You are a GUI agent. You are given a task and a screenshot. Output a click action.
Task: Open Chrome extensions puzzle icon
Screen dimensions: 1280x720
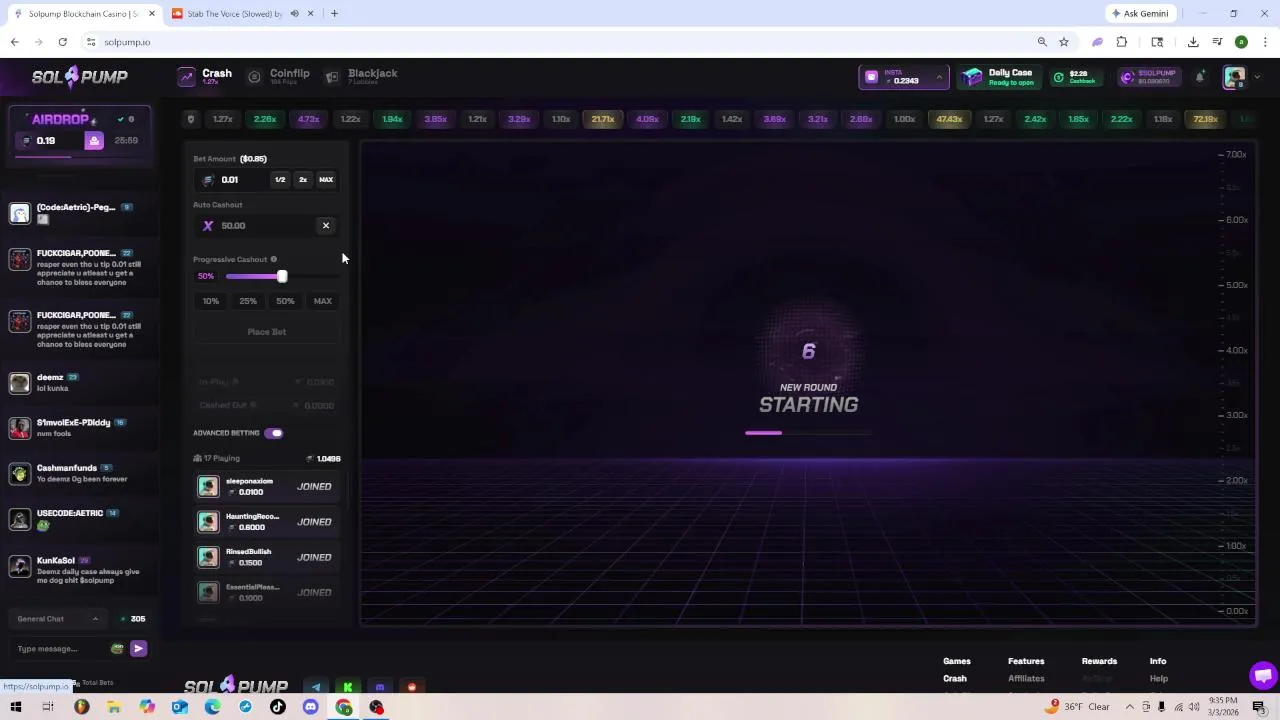point(1122,42)
